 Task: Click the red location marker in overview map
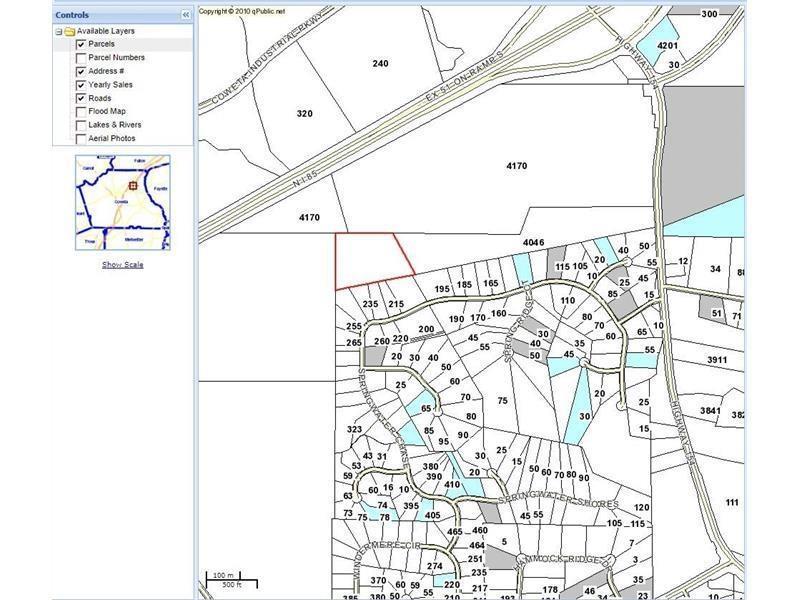tap(133, 186)
